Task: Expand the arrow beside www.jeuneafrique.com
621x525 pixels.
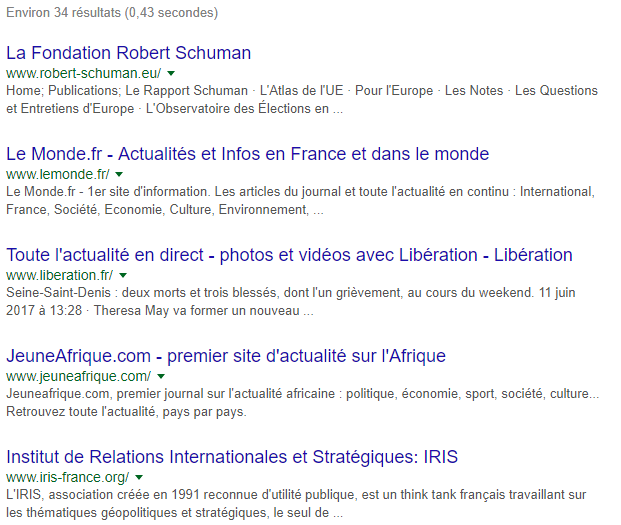Action: (161, 376)
